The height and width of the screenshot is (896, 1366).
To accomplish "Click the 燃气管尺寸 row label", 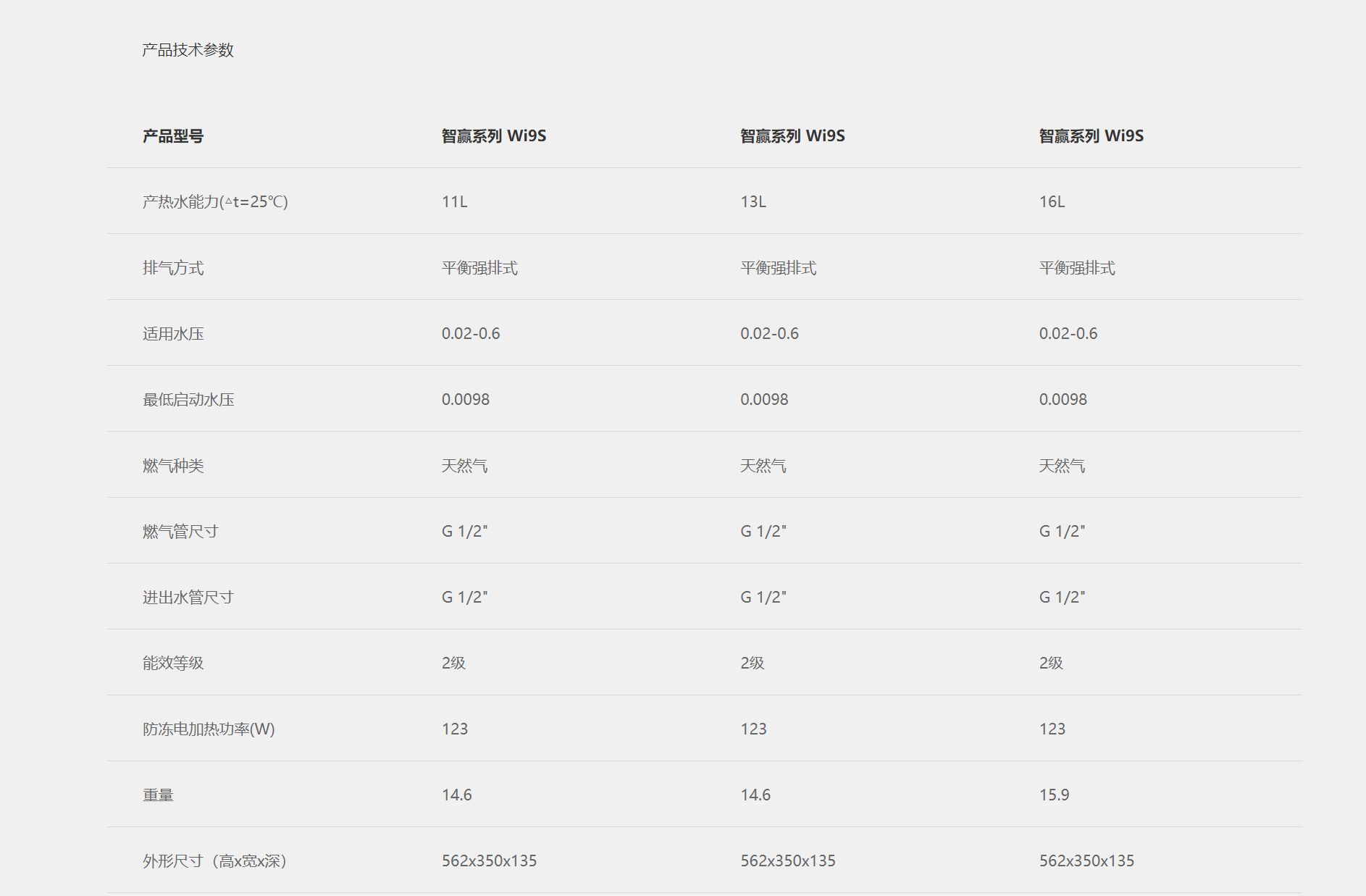I will (x=180, y=532).
